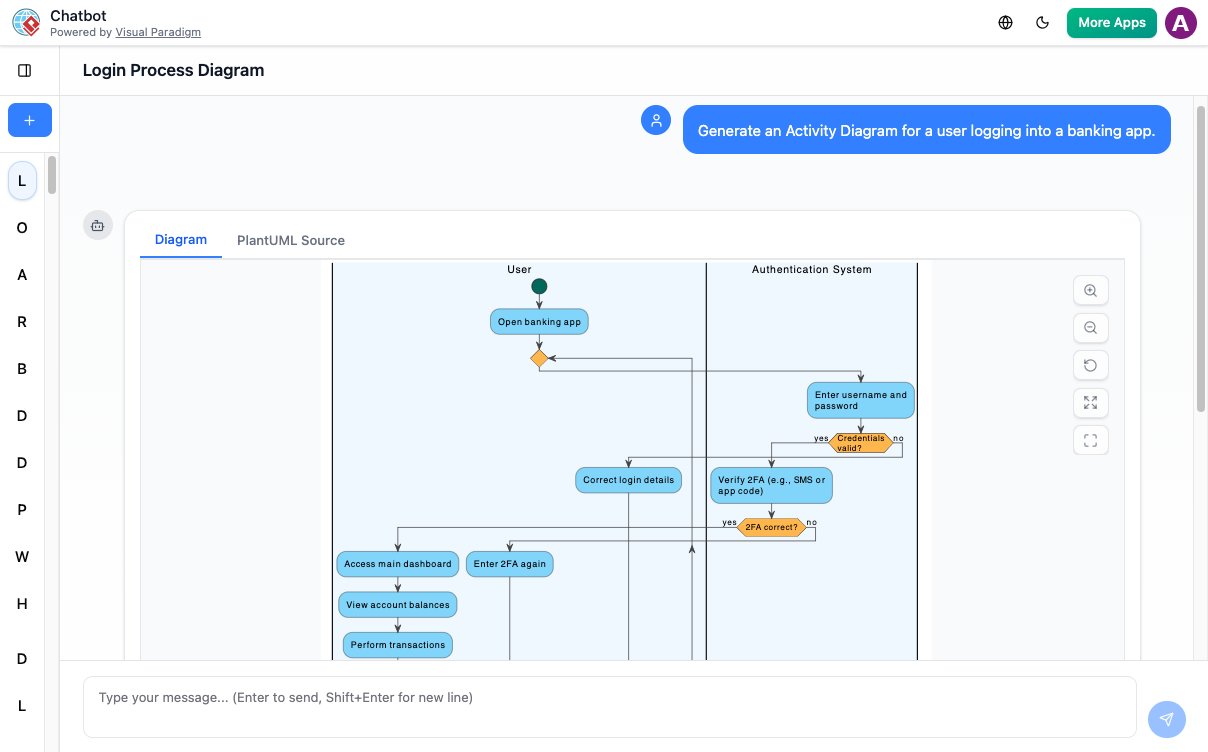Toggle dark mode with the moon icon
1208x752 pixels.
(x=1042, y=22)
